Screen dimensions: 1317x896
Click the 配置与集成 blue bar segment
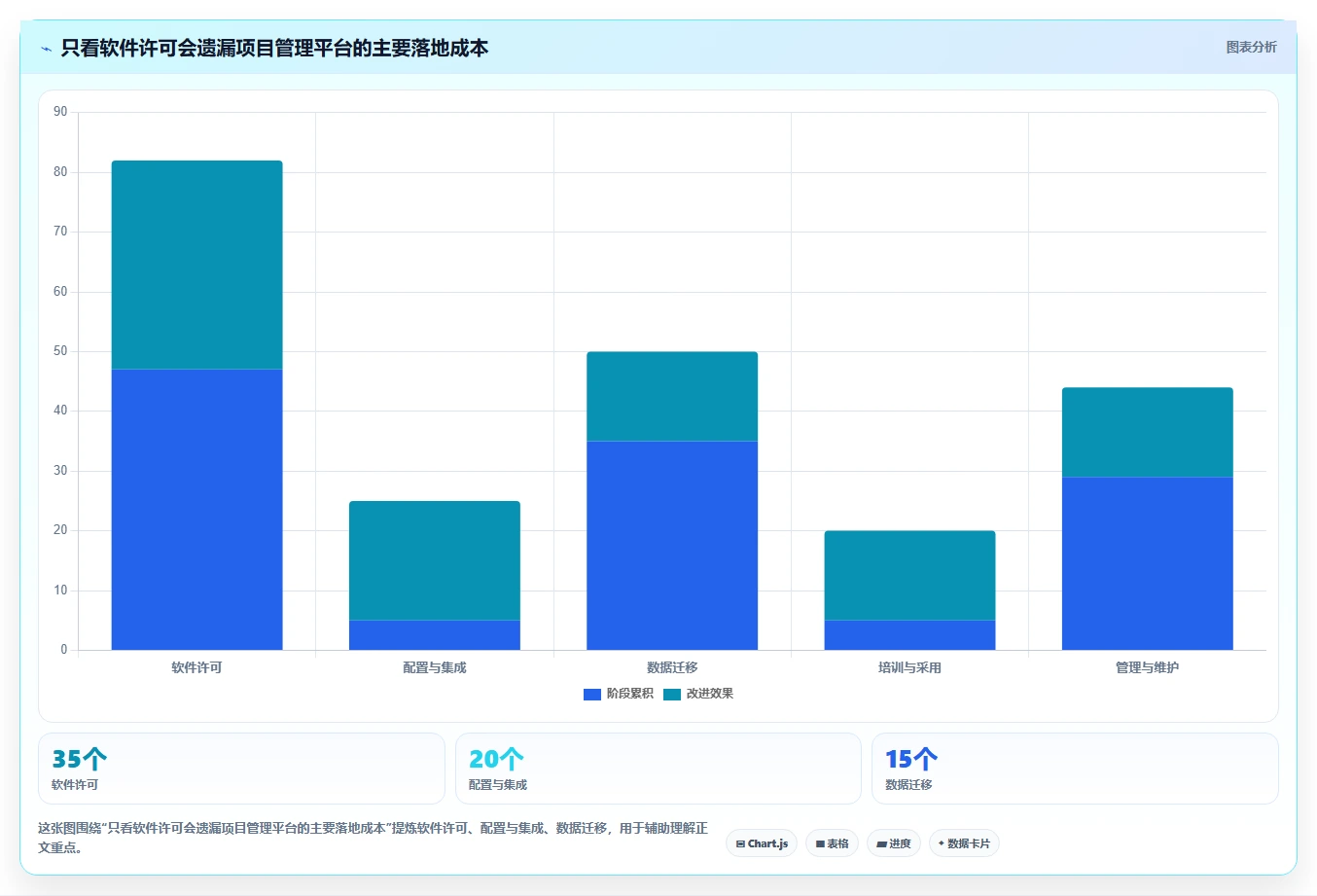pos(435,635)
